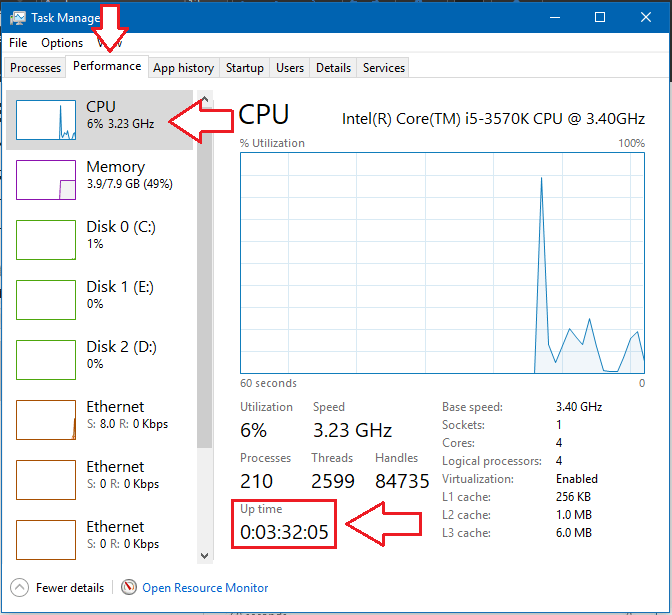Open the Details tab
Viewport: 672px width, 615px height.
pyautogui.click(x=333, y=68)
